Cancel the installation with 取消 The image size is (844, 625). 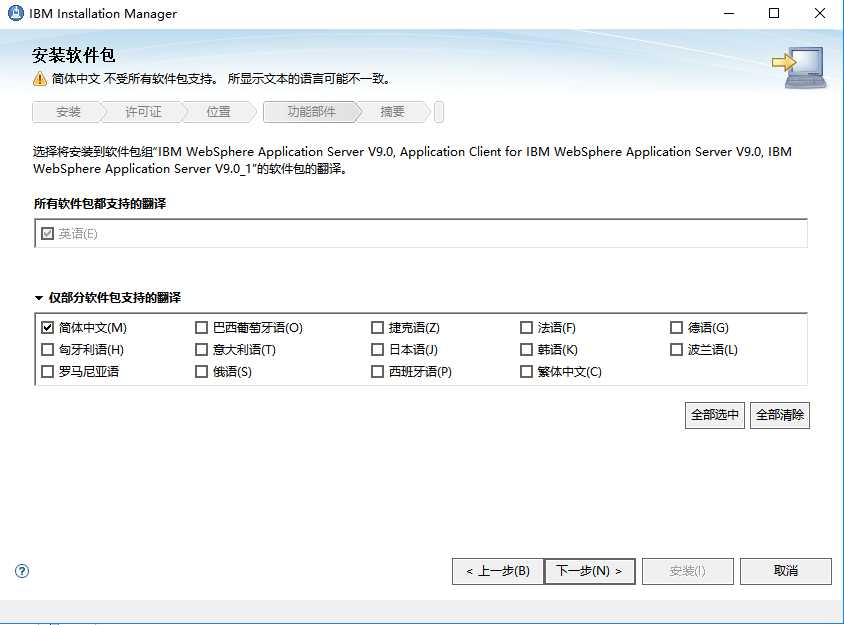tap(785, 571)
